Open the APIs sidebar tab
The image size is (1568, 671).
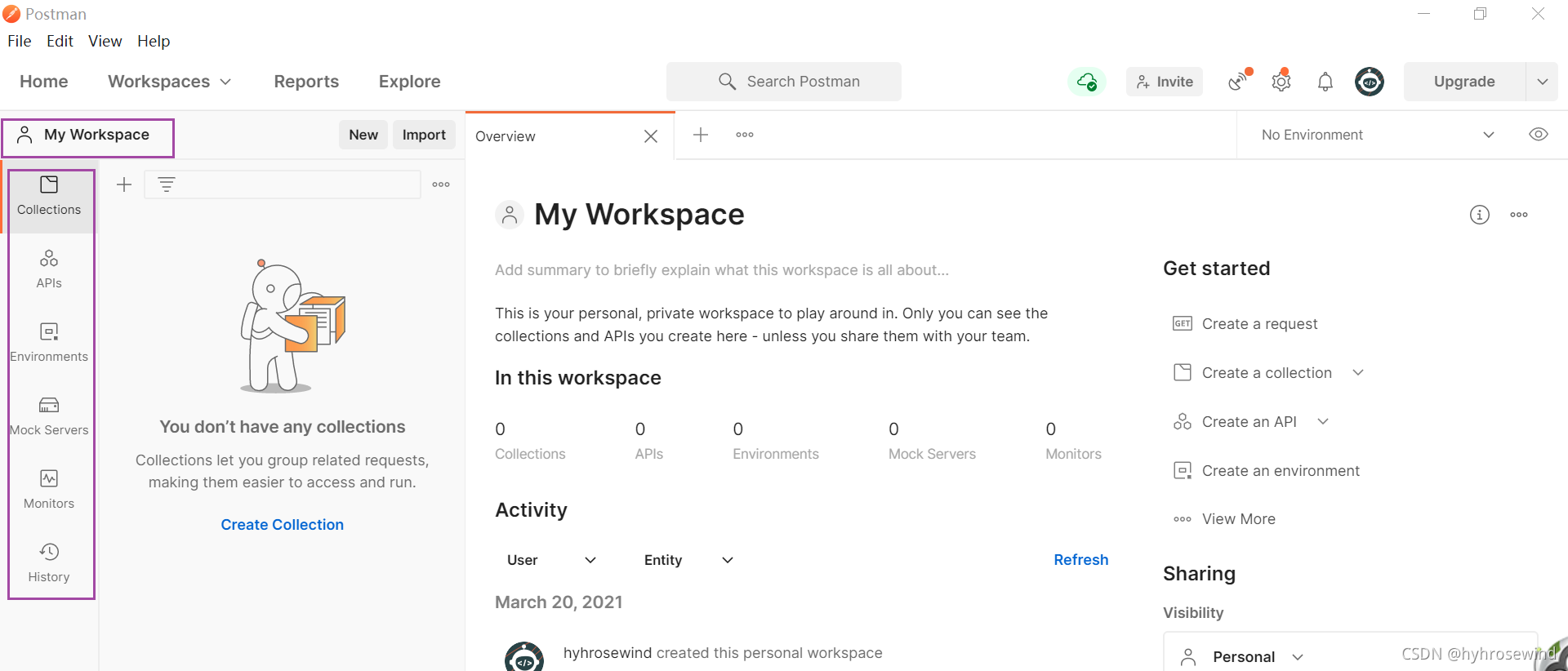[49, 269]
